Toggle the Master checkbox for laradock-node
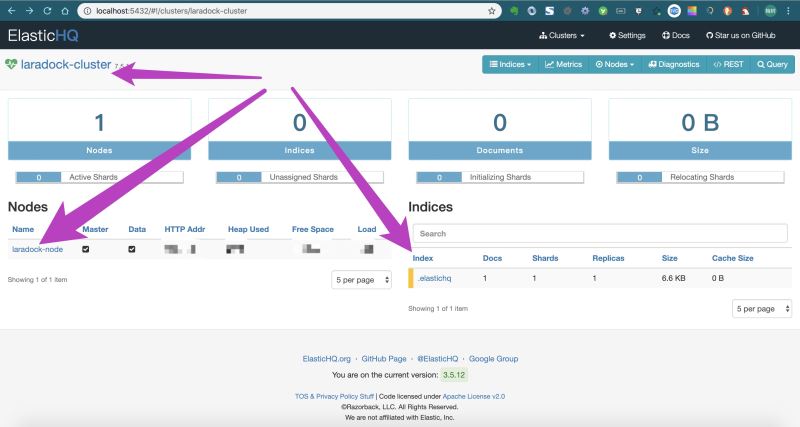This screenshot has height=427, width=800. (86, 249)
